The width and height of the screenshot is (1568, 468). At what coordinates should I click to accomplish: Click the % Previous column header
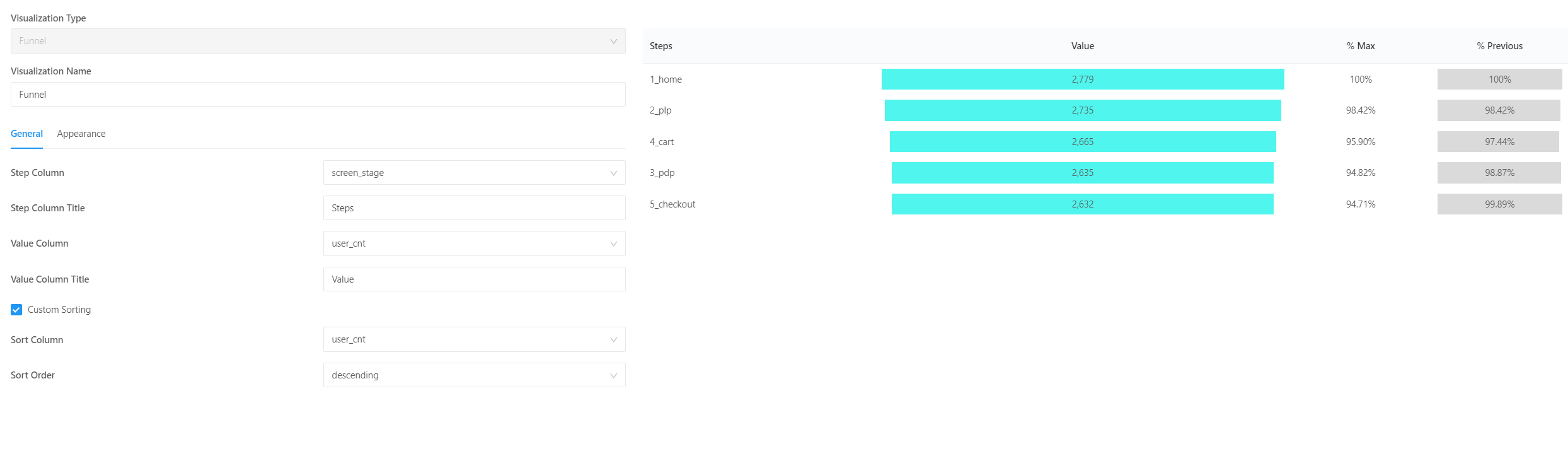(x=1500, y=46)
